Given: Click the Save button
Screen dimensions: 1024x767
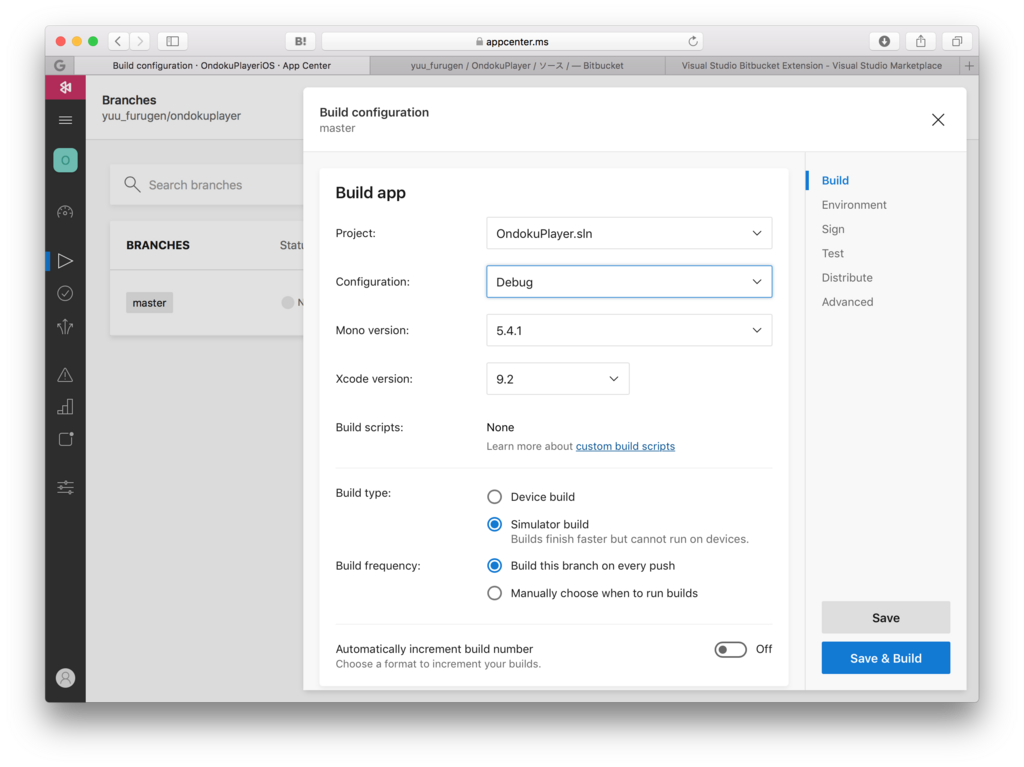Looking at the screenshot, I should coord(886,617).
